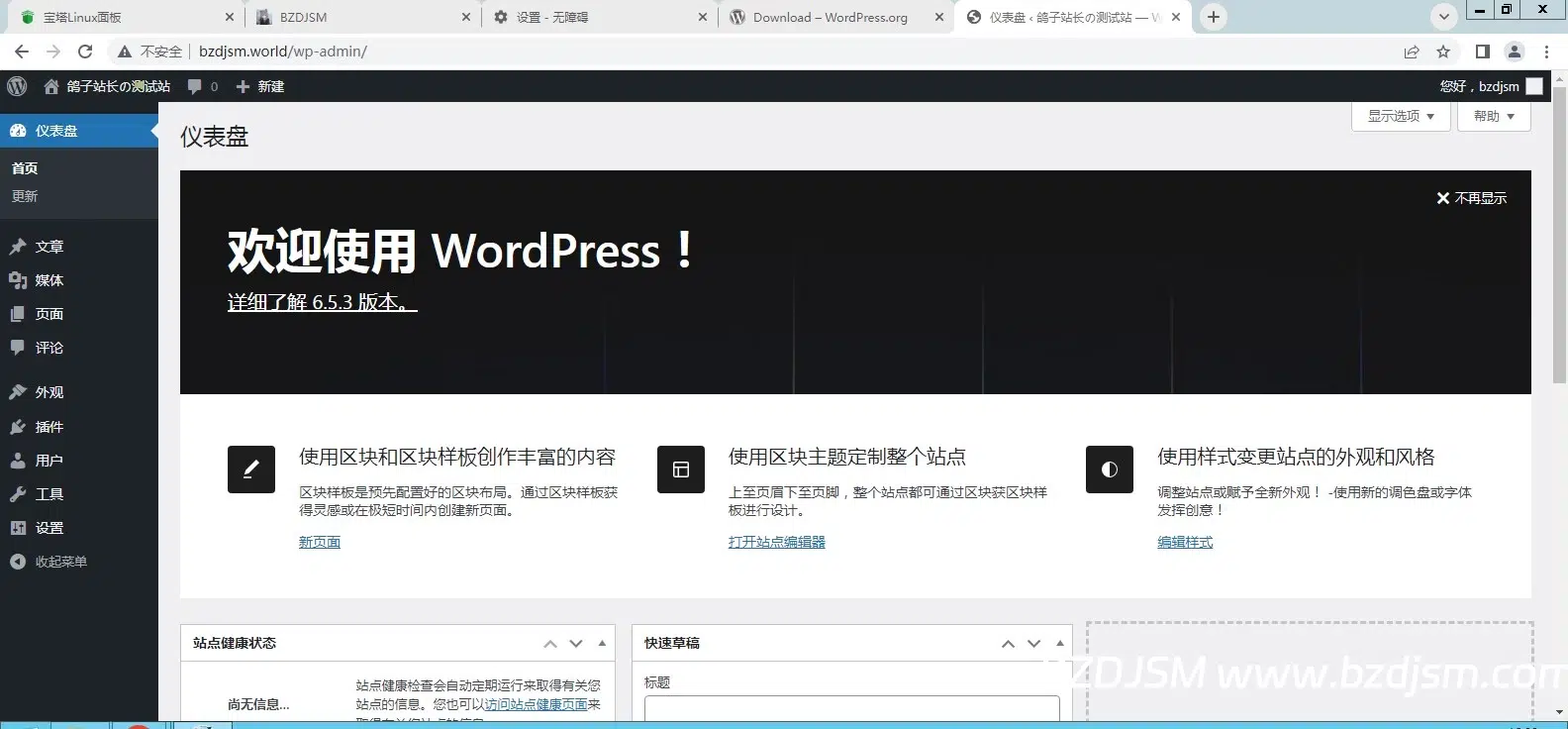Click the 不安全 site security indicator

[149, 52]
